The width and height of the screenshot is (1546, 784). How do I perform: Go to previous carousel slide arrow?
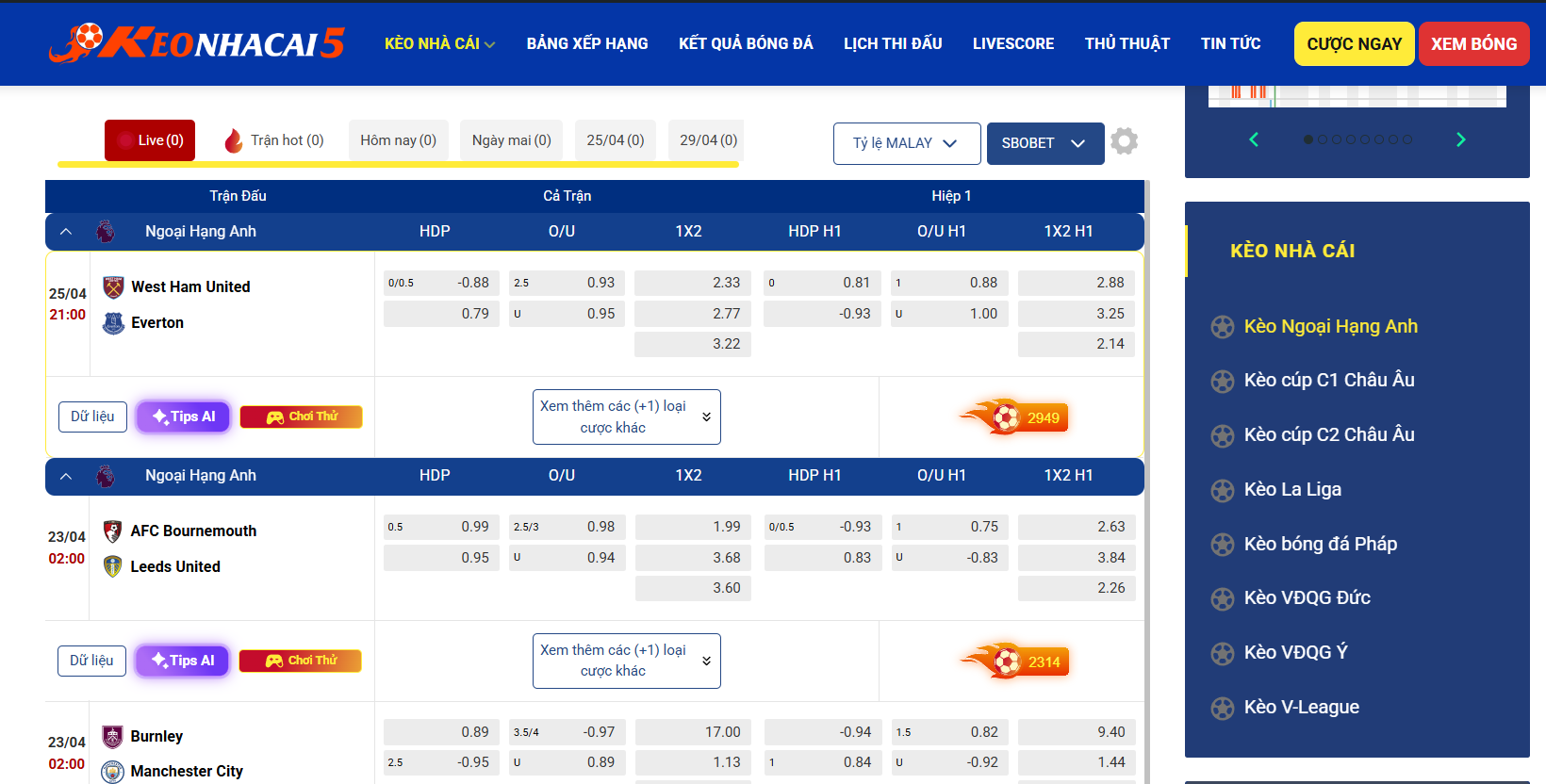point(1254,139)
